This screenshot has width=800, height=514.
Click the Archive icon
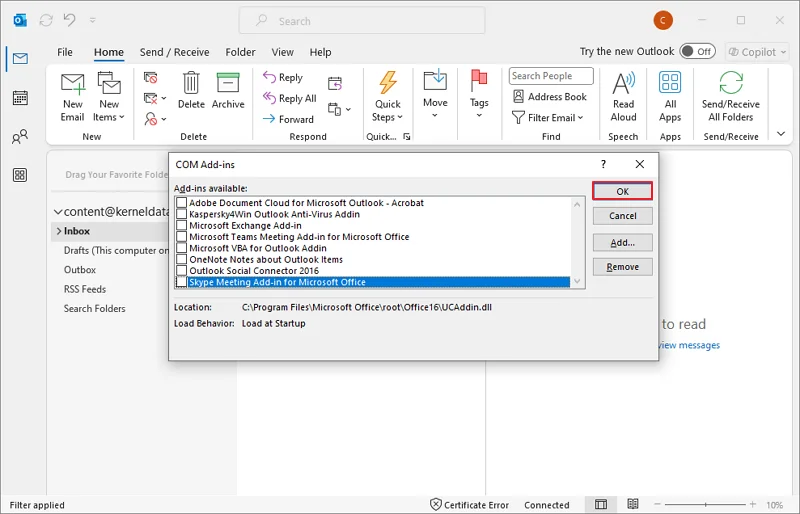pos(228,83)
